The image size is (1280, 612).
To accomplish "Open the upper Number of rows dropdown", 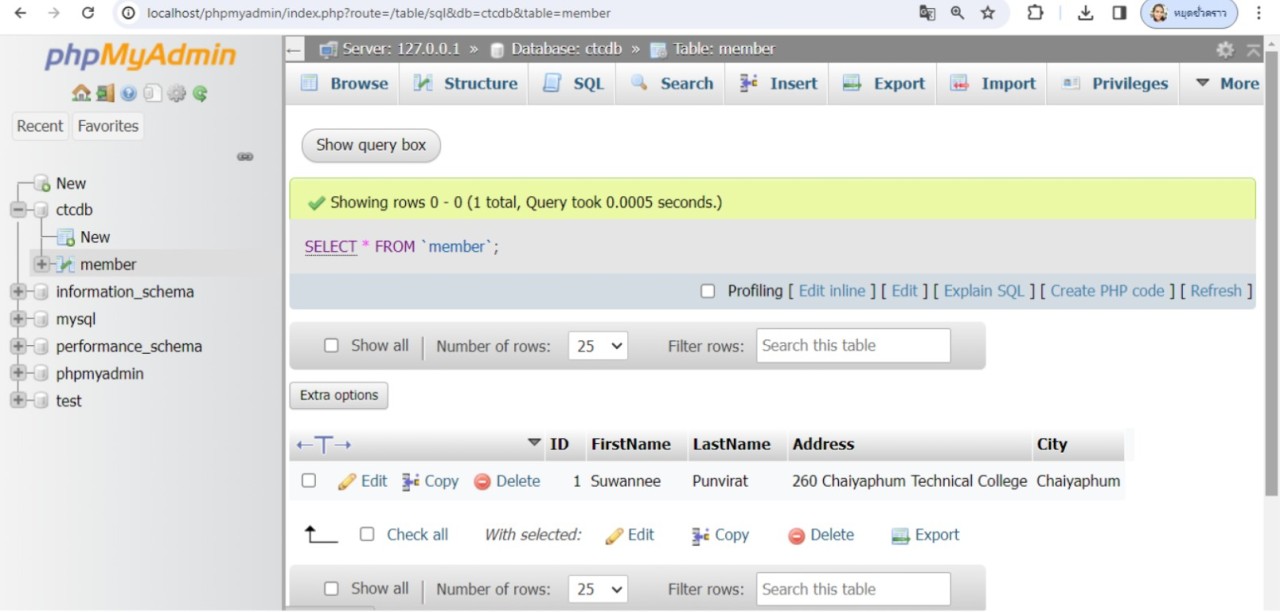I will 597,346.
